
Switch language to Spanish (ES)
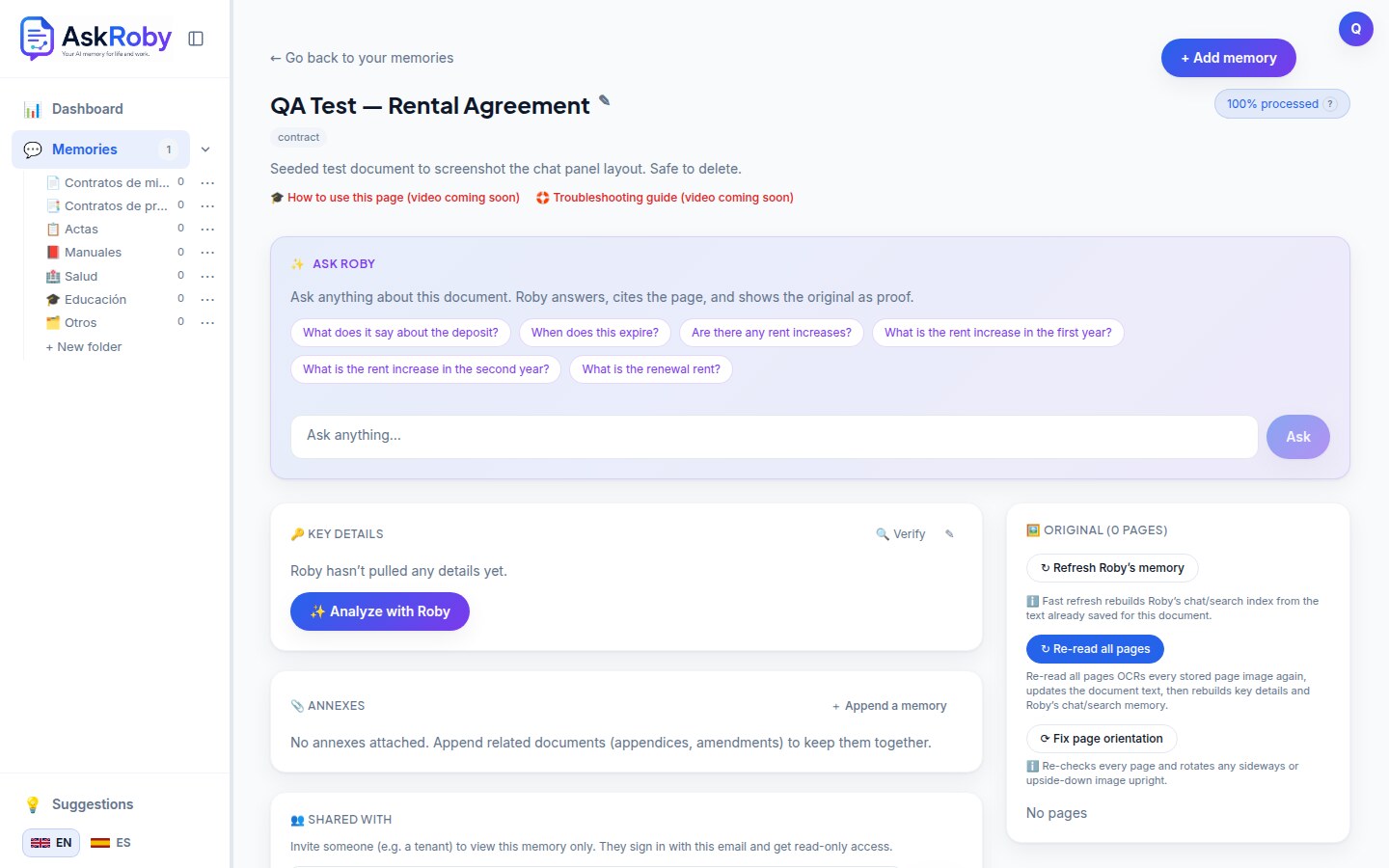click(x=111, y=842)
